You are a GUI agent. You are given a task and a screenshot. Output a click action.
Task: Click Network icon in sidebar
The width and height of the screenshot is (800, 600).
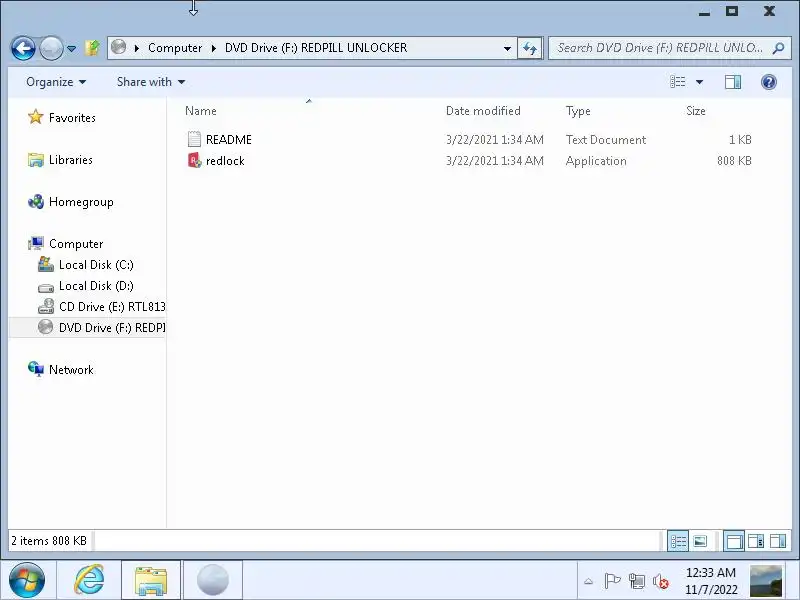click(x=36, y=369)
